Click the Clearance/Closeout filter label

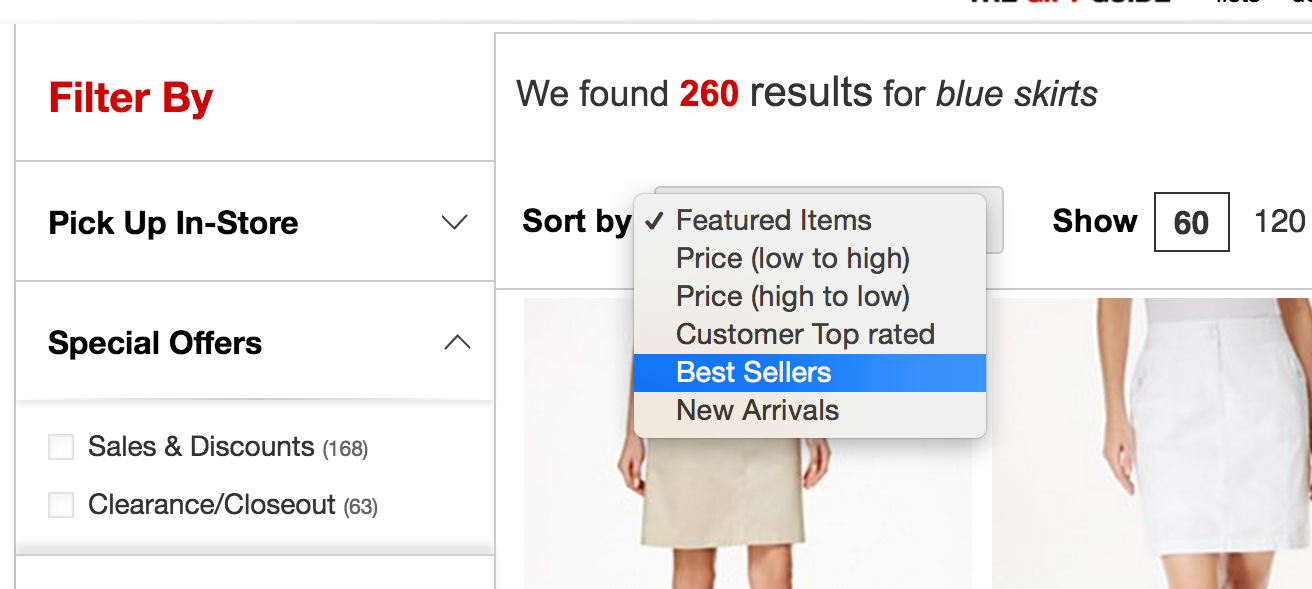(x=211, y=504)
